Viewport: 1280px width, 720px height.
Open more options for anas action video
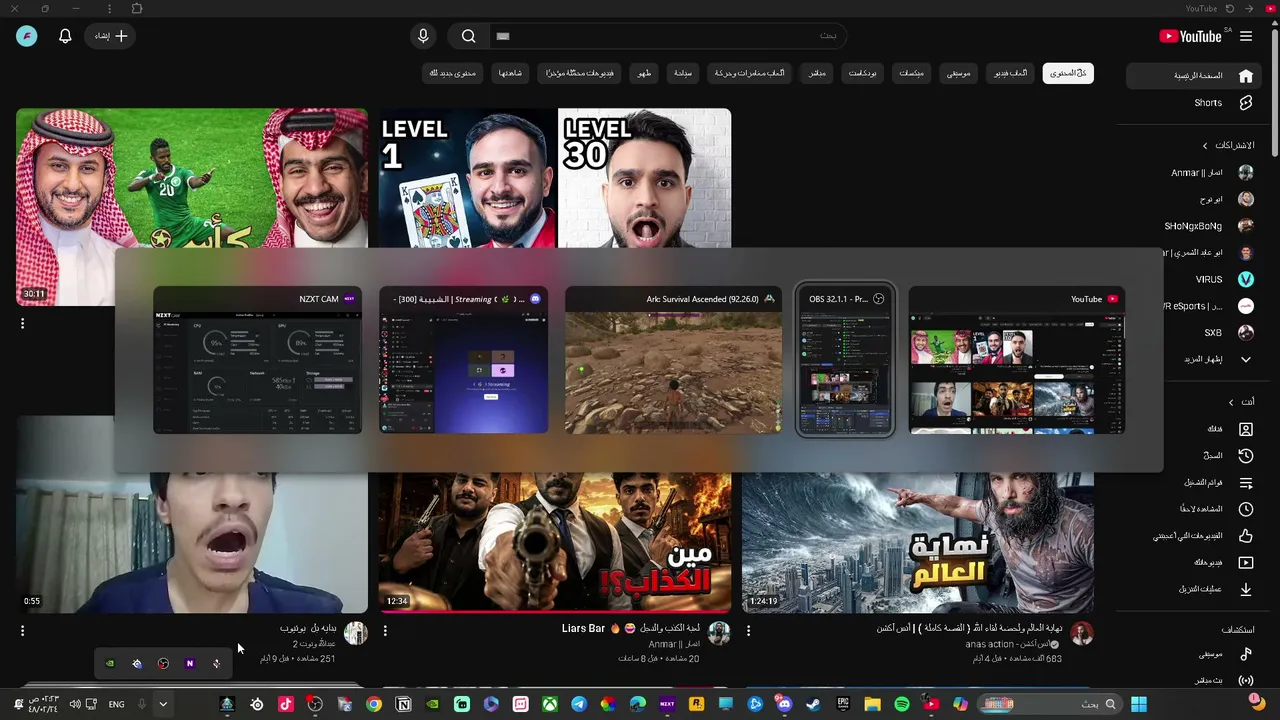pyautogui.click(x=748, y=631)
